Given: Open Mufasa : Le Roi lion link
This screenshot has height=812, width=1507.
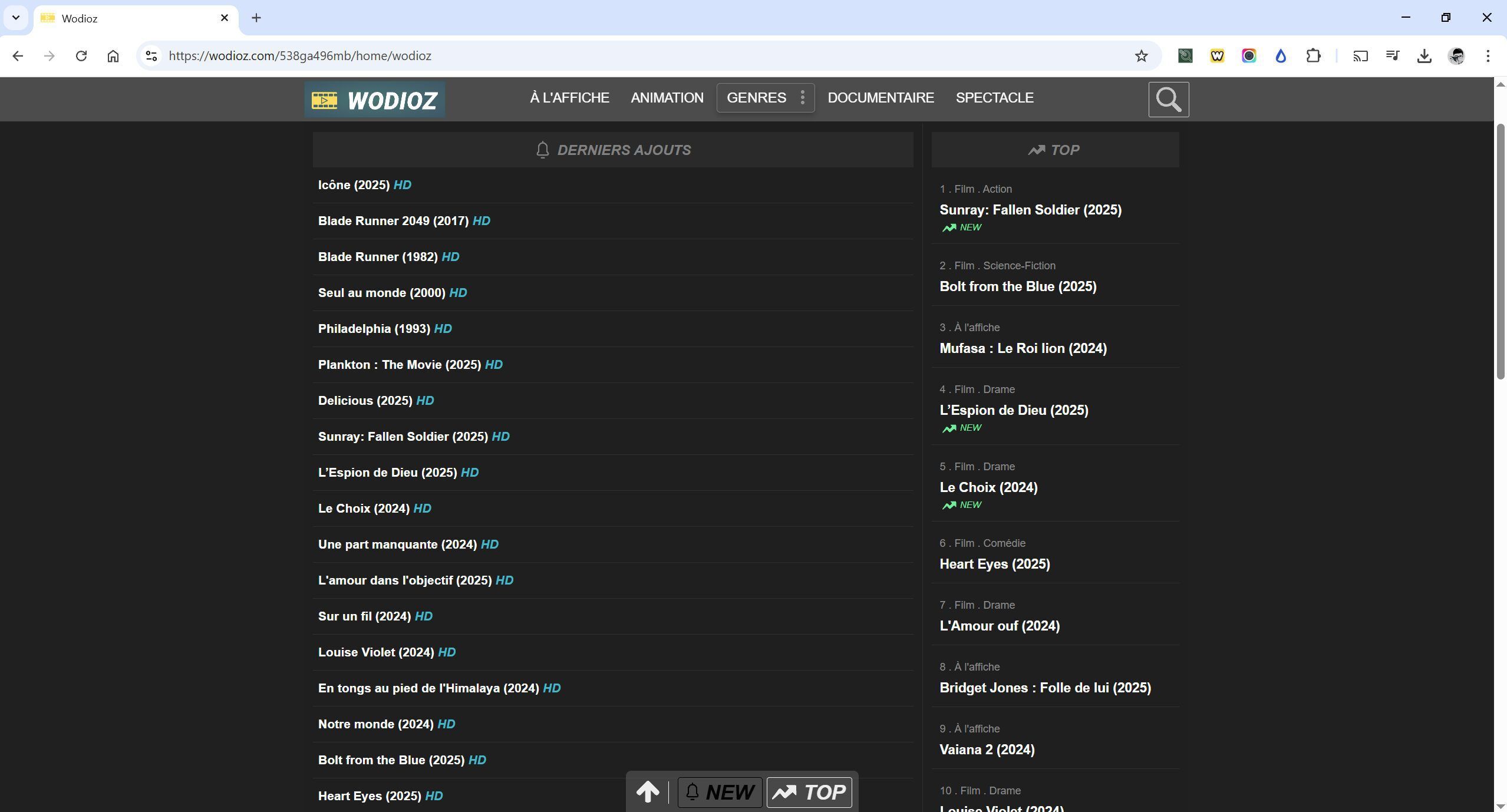Looking at the screenshot, I should pos(1023,348).
